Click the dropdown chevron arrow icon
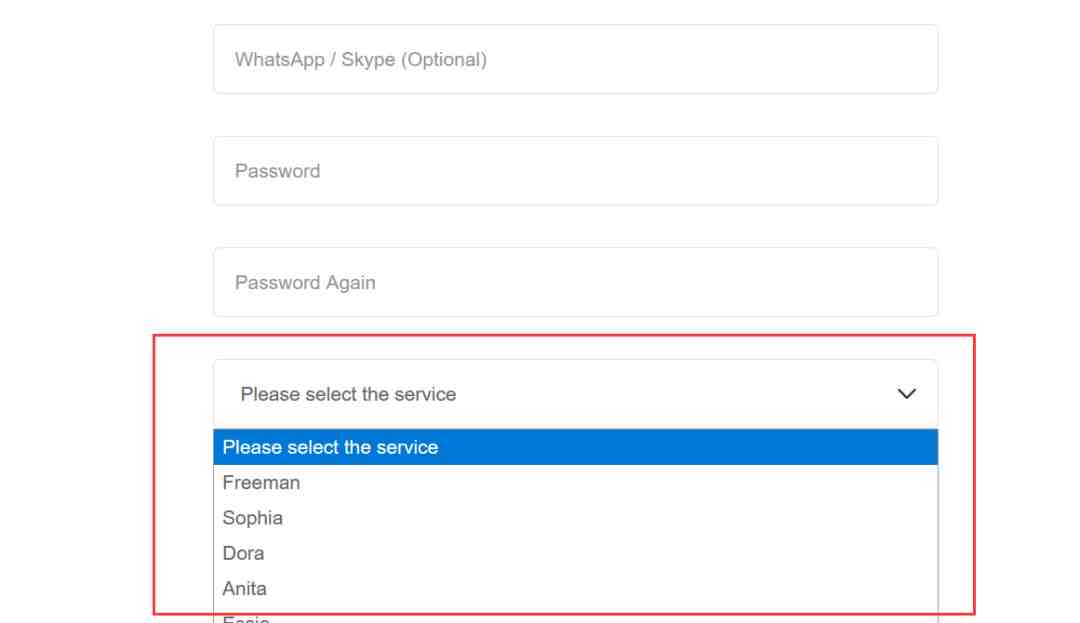This screenshot has height=623, width=1080. coord(907,395)
